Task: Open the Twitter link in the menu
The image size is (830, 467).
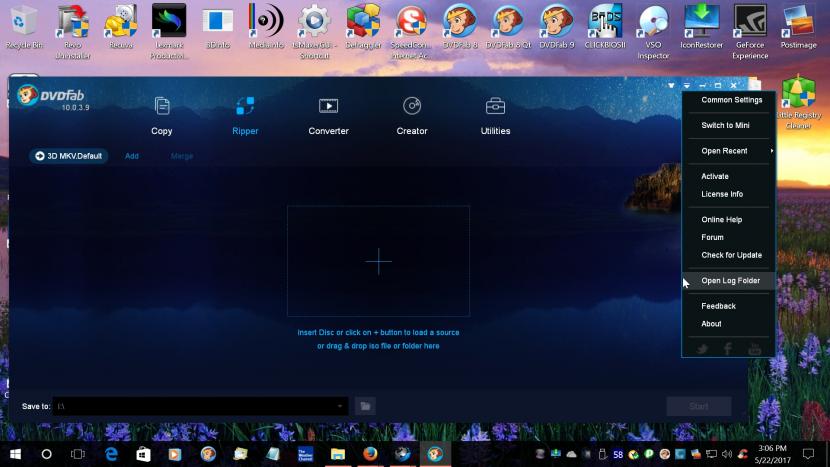Action: point(702,349)
